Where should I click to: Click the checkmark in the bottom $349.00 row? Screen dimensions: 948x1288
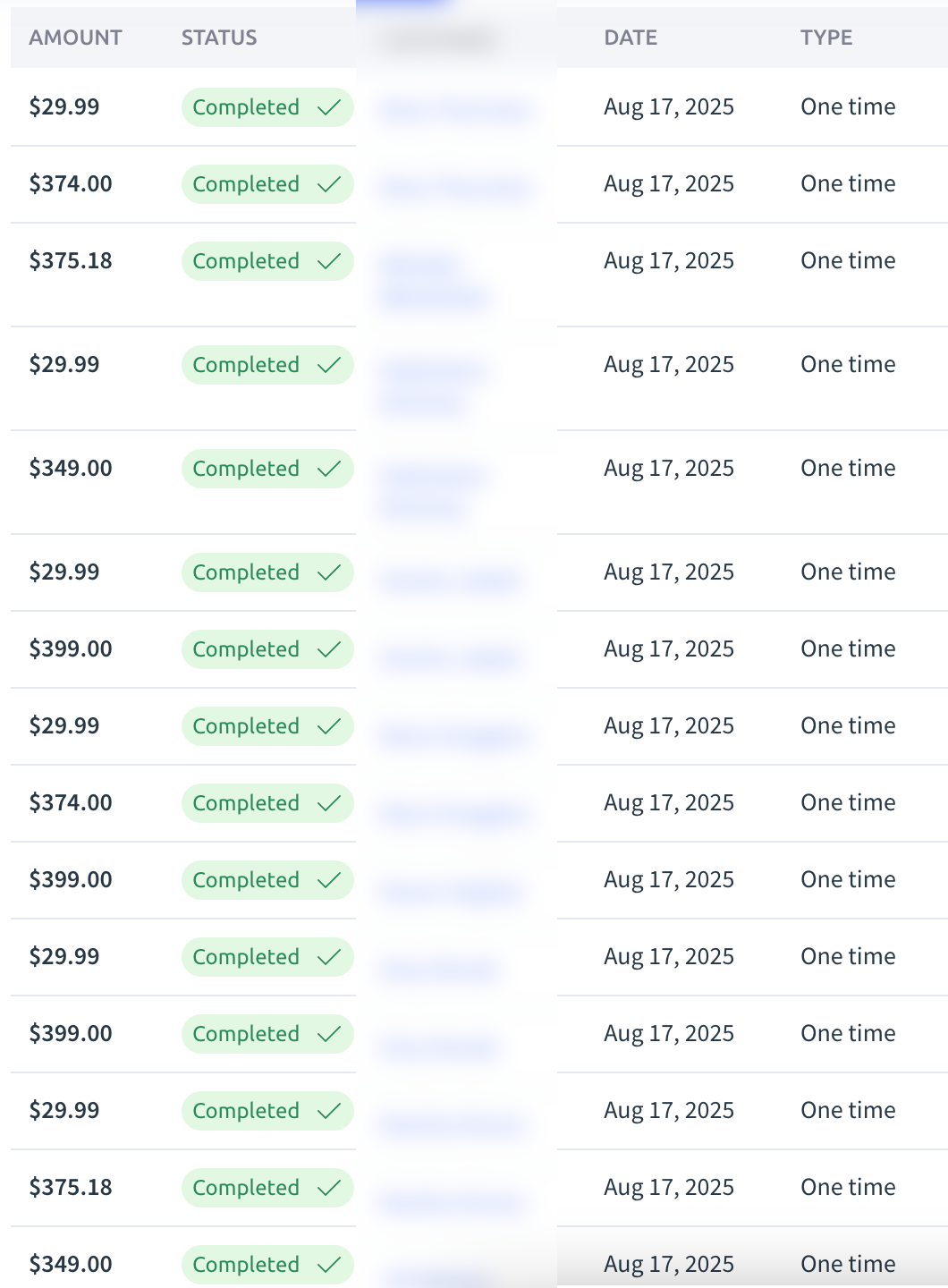click(329, 1265)
